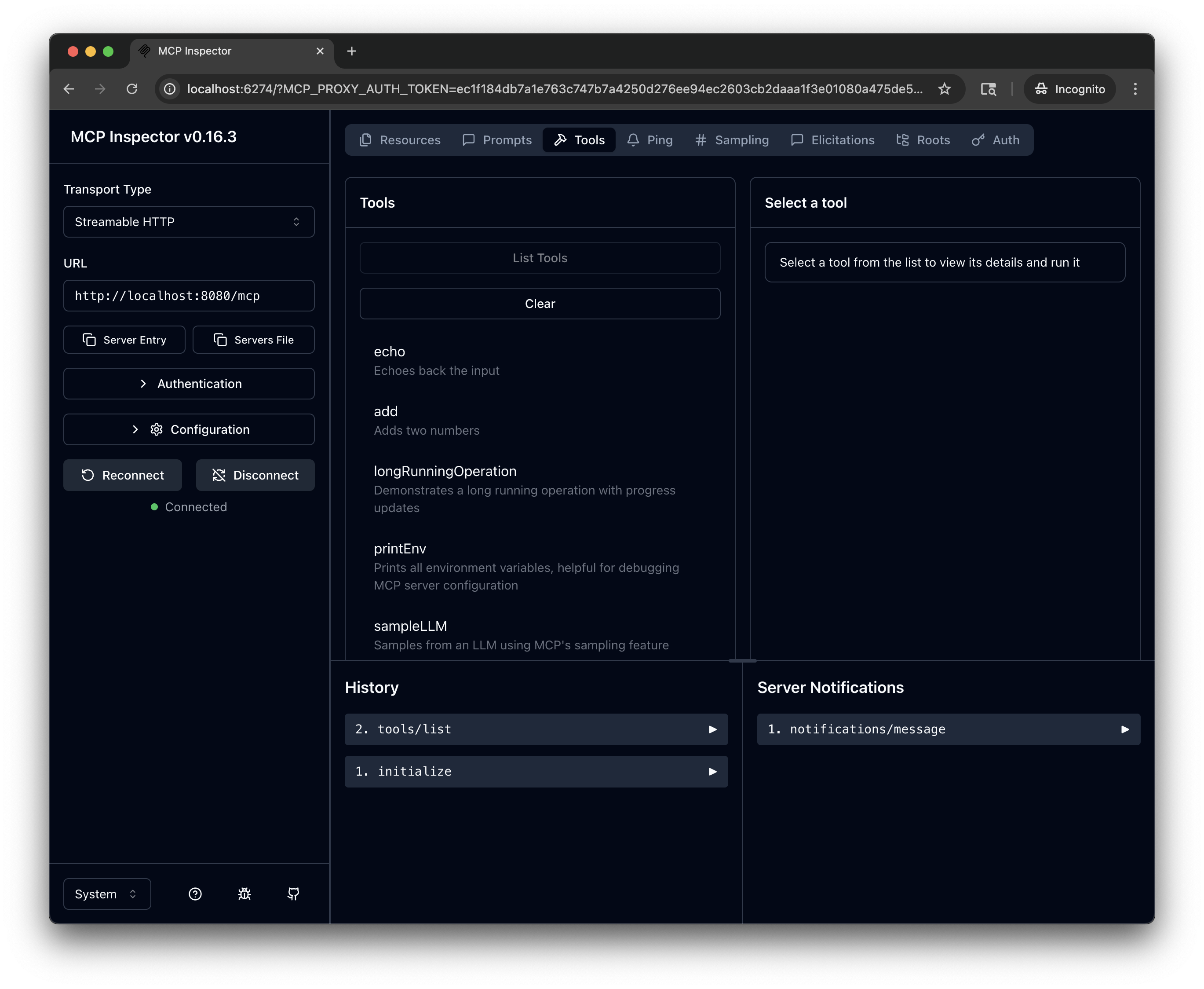Bookmark this page with the star icon
1204x989 pixels.
(945, 89)
